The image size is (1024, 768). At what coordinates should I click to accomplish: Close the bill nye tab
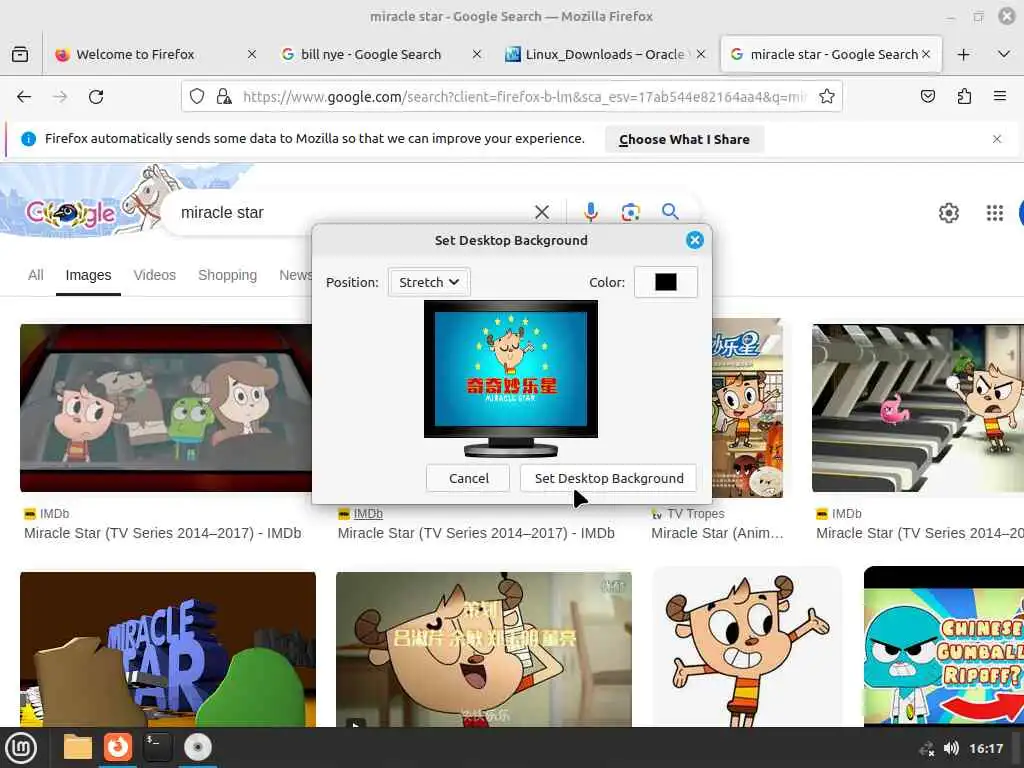click(477, 54)
